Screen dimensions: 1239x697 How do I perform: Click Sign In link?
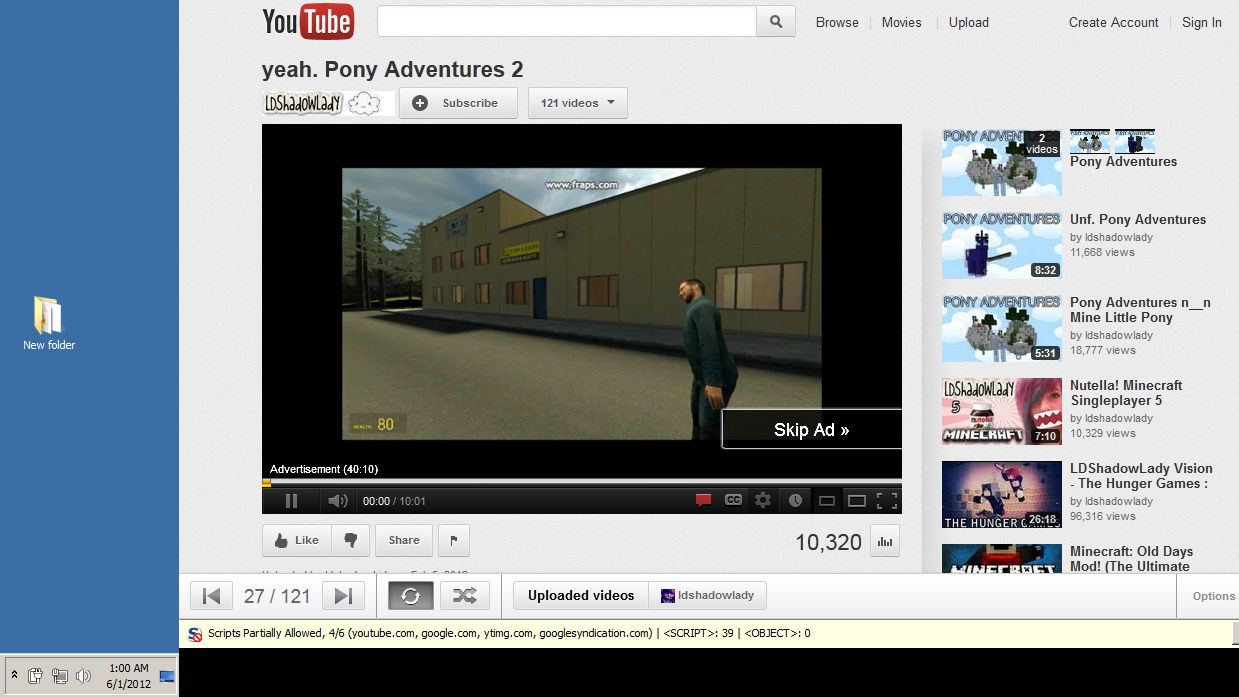(1201, 22)
